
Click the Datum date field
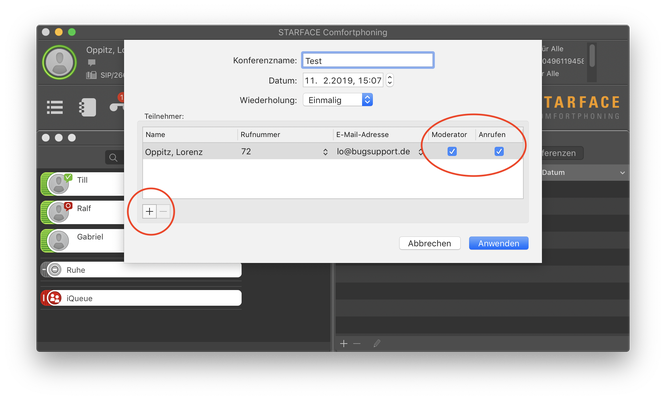[x=343, y=80]
